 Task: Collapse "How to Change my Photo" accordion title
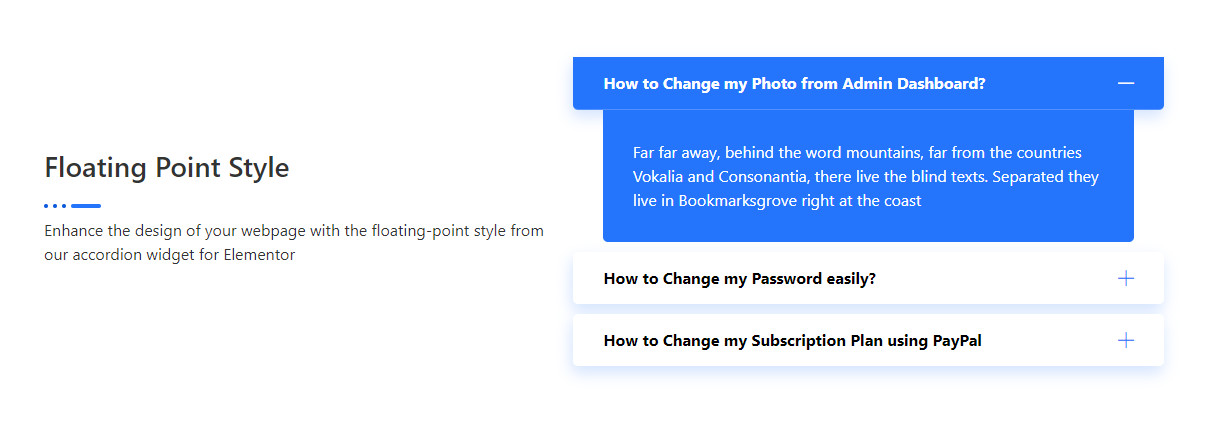click(794, 84)
